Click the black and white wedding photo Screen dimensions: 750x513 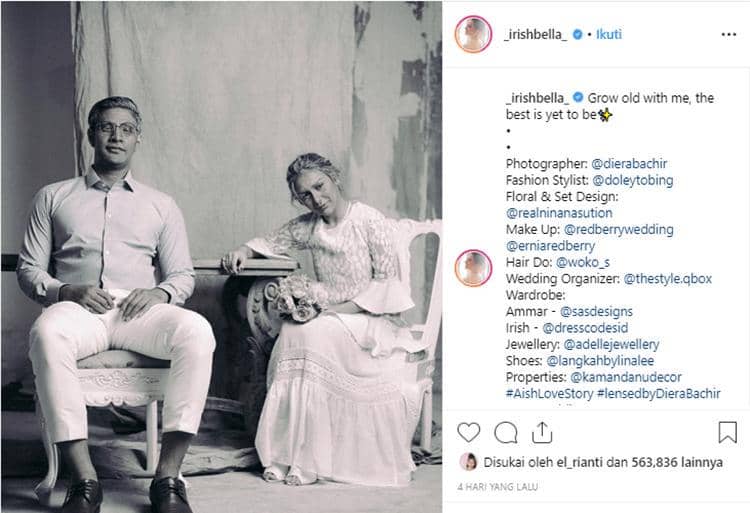(221, 257)
